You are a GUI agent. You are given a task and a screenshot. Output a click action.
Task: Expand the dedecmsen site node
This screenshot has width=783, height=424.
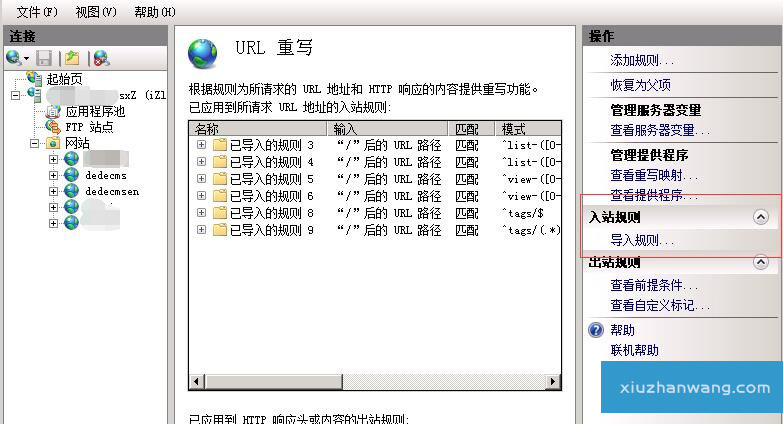[x=53, y=191]
